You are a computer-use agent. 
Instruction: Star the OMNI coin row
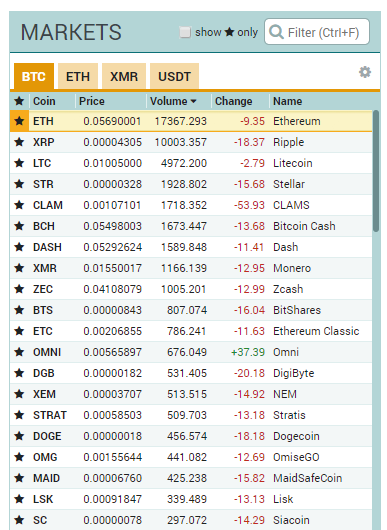[x=19, y=352]
